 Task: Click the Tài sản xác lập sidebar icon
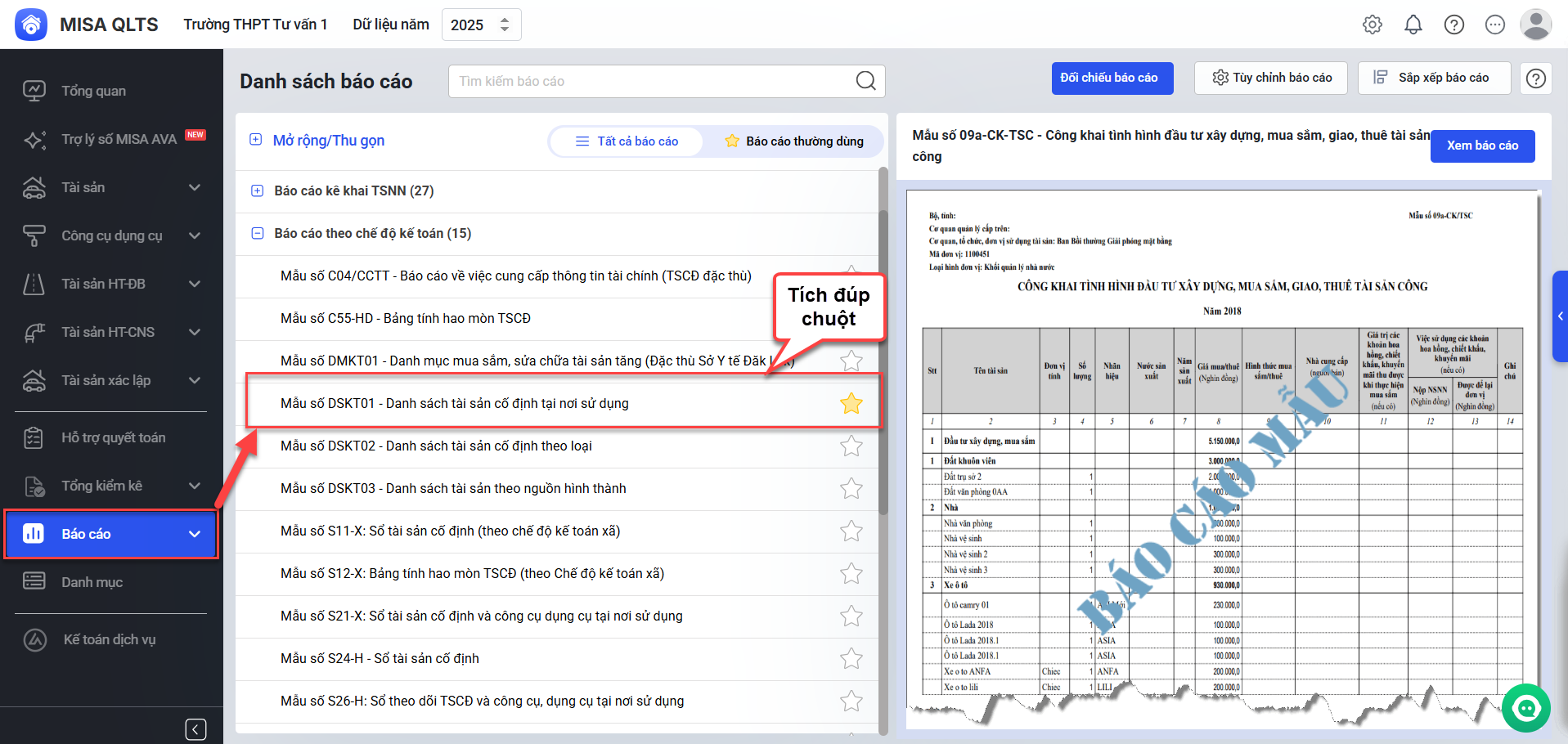click(34, 380)
